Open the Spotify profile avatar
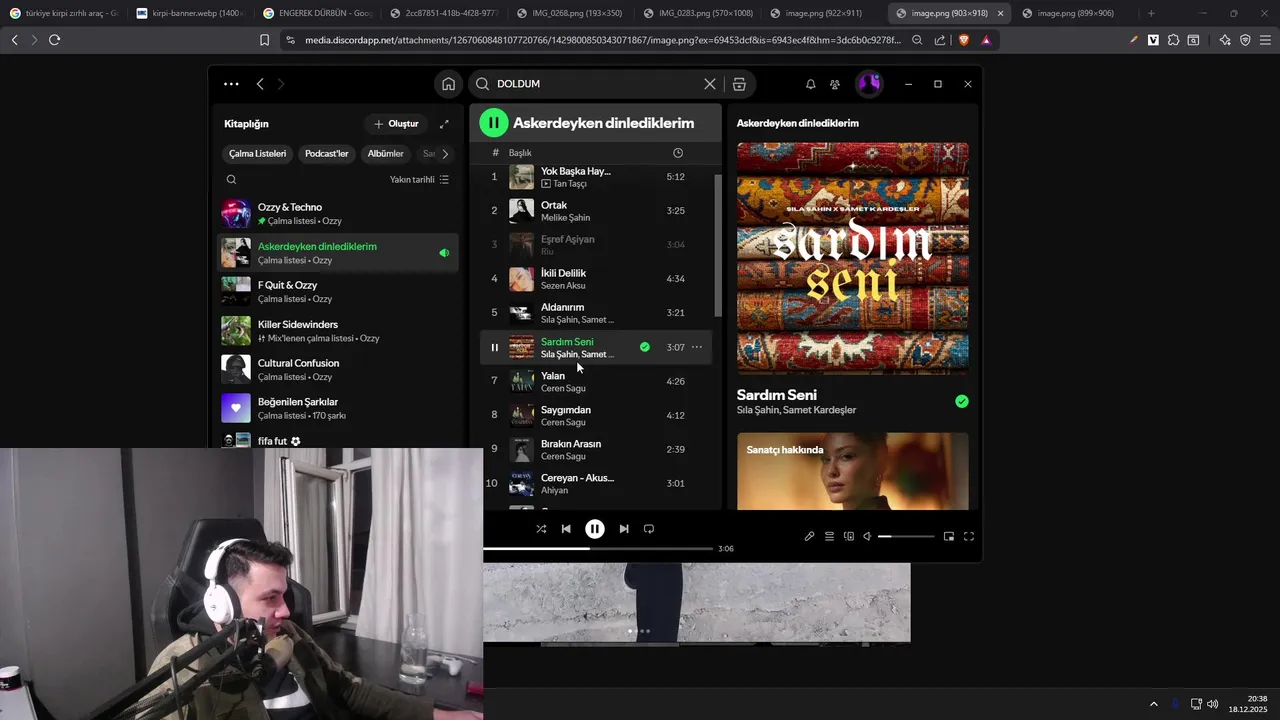1280x720 pixels. [x=869, y=84]
